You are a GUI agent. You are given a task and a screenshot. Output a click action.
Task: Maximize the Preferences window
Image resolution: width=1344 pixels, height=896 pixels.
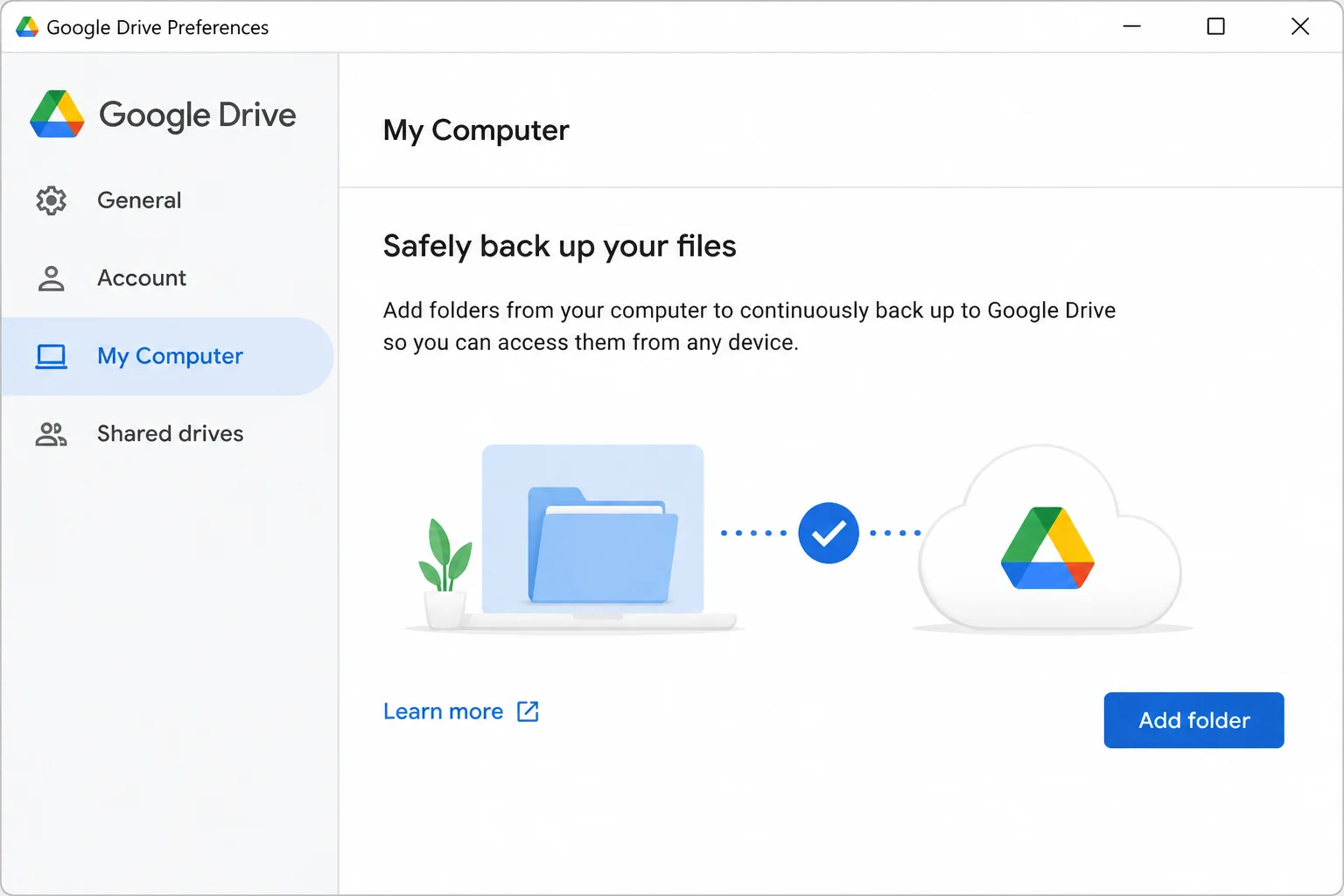(1215, 27)
